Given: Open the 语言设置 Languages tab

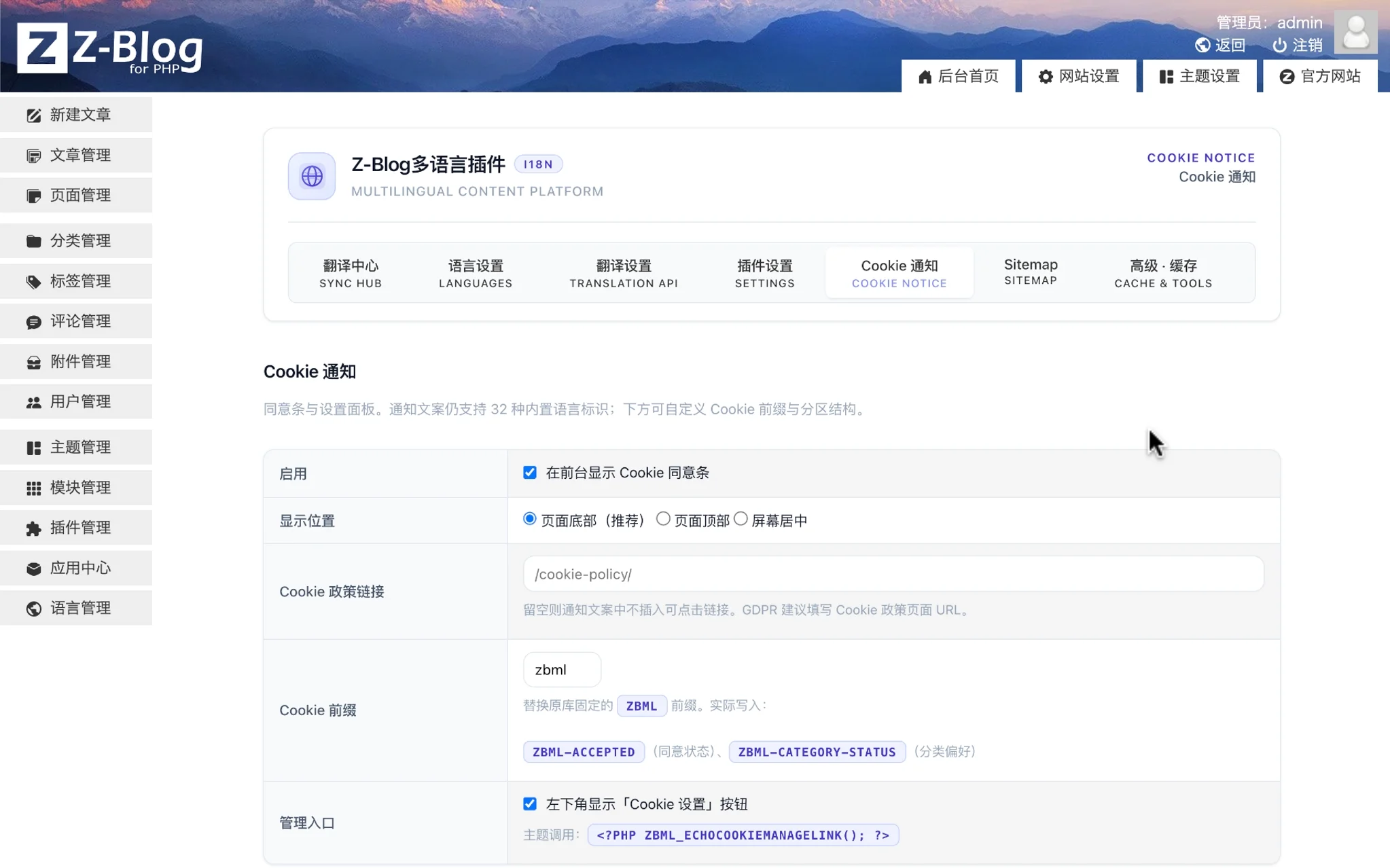Looking at the screenshot, I should (476, 273).
